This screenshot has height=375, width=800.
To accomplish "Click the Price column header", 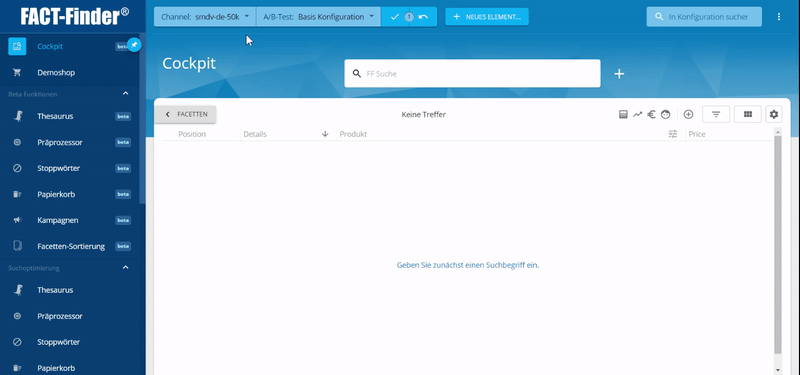I will coord(697,134).
